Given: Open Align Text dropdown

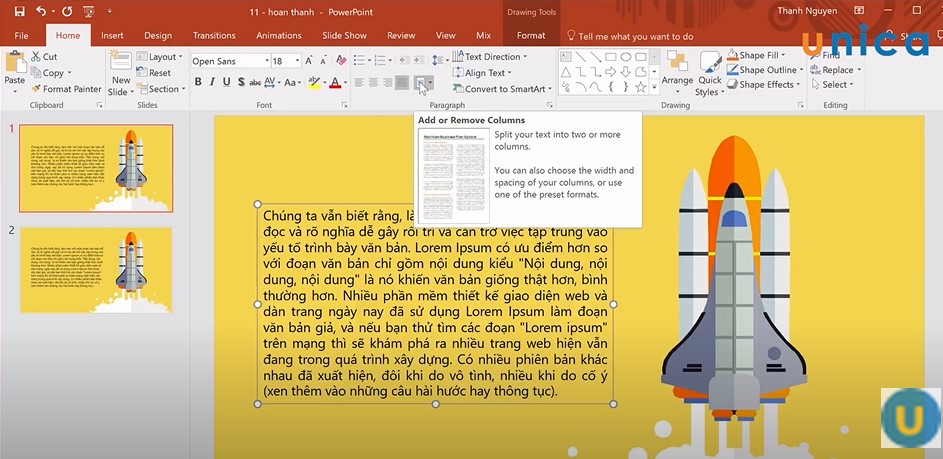Looking at the screenshot, I should (x=482, y=73).
